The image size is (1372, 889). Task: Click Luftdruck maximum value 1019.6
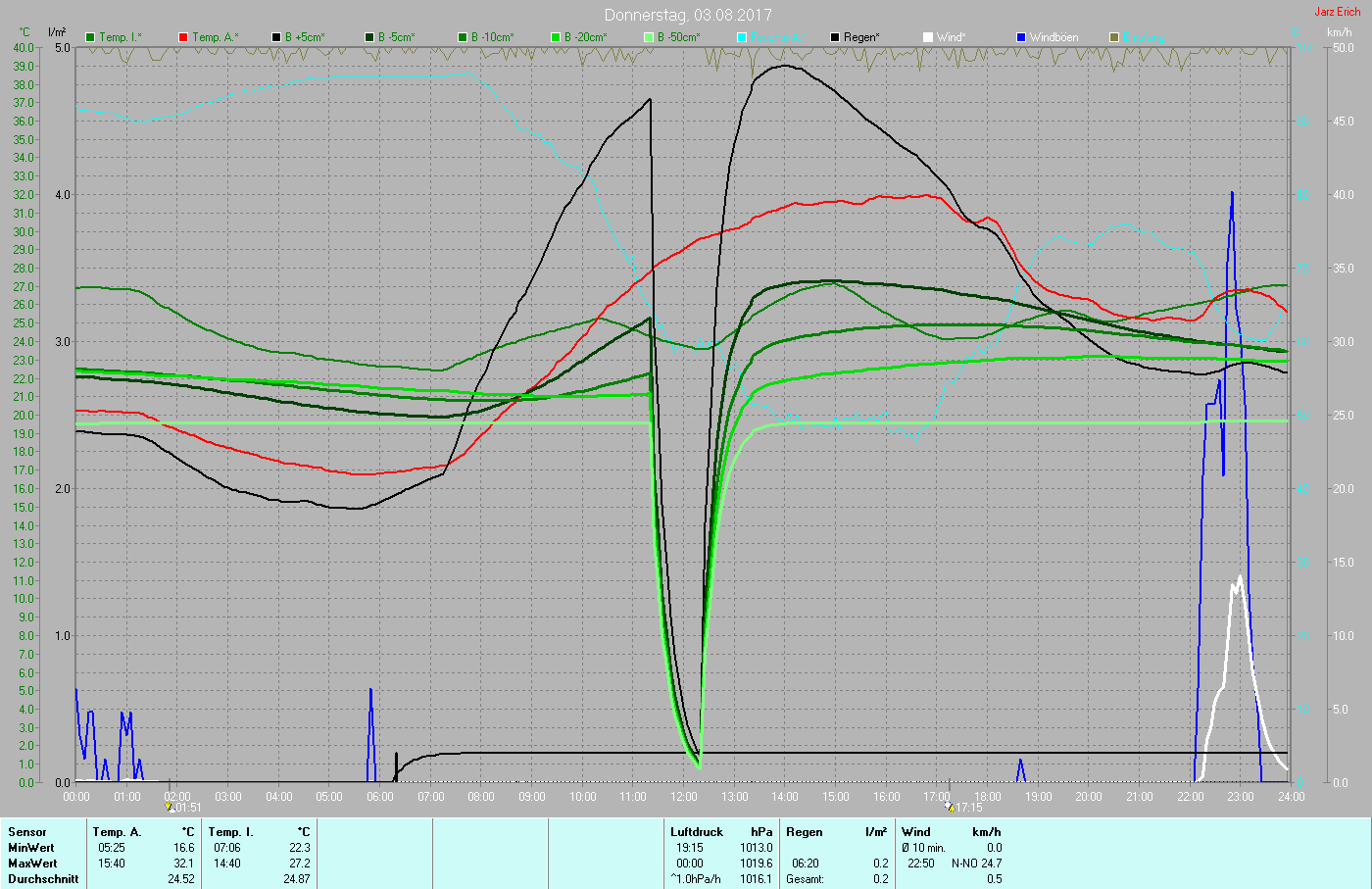(757, 864)
